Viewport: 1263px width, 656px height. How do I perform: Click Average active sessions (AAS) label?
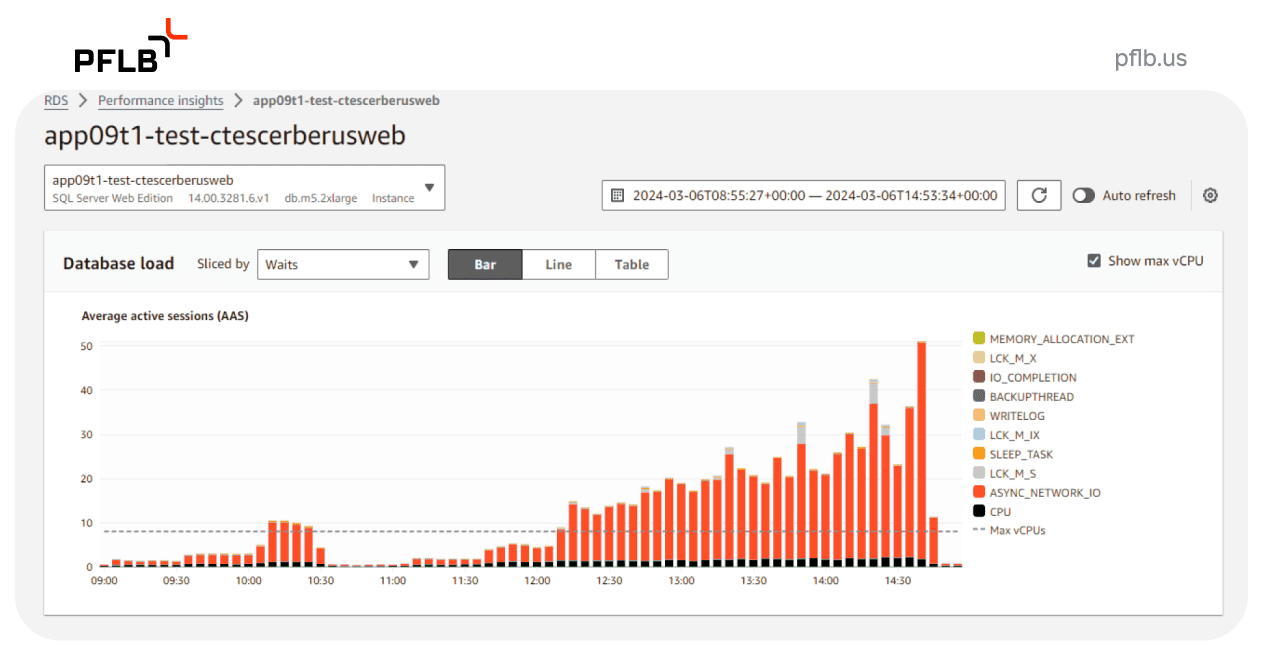click(x=165, y=316)
